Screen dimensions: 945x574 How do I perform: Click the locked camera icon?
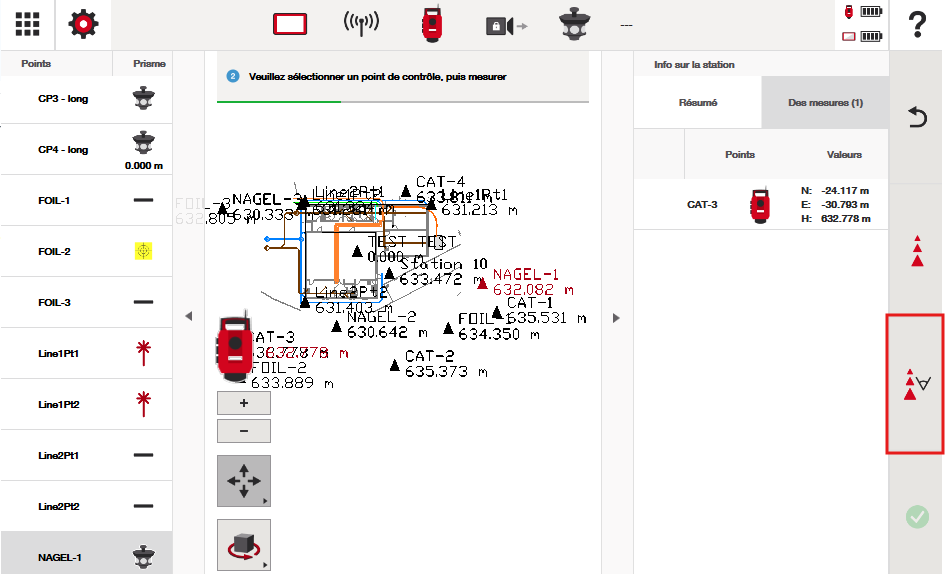[506, 26]
